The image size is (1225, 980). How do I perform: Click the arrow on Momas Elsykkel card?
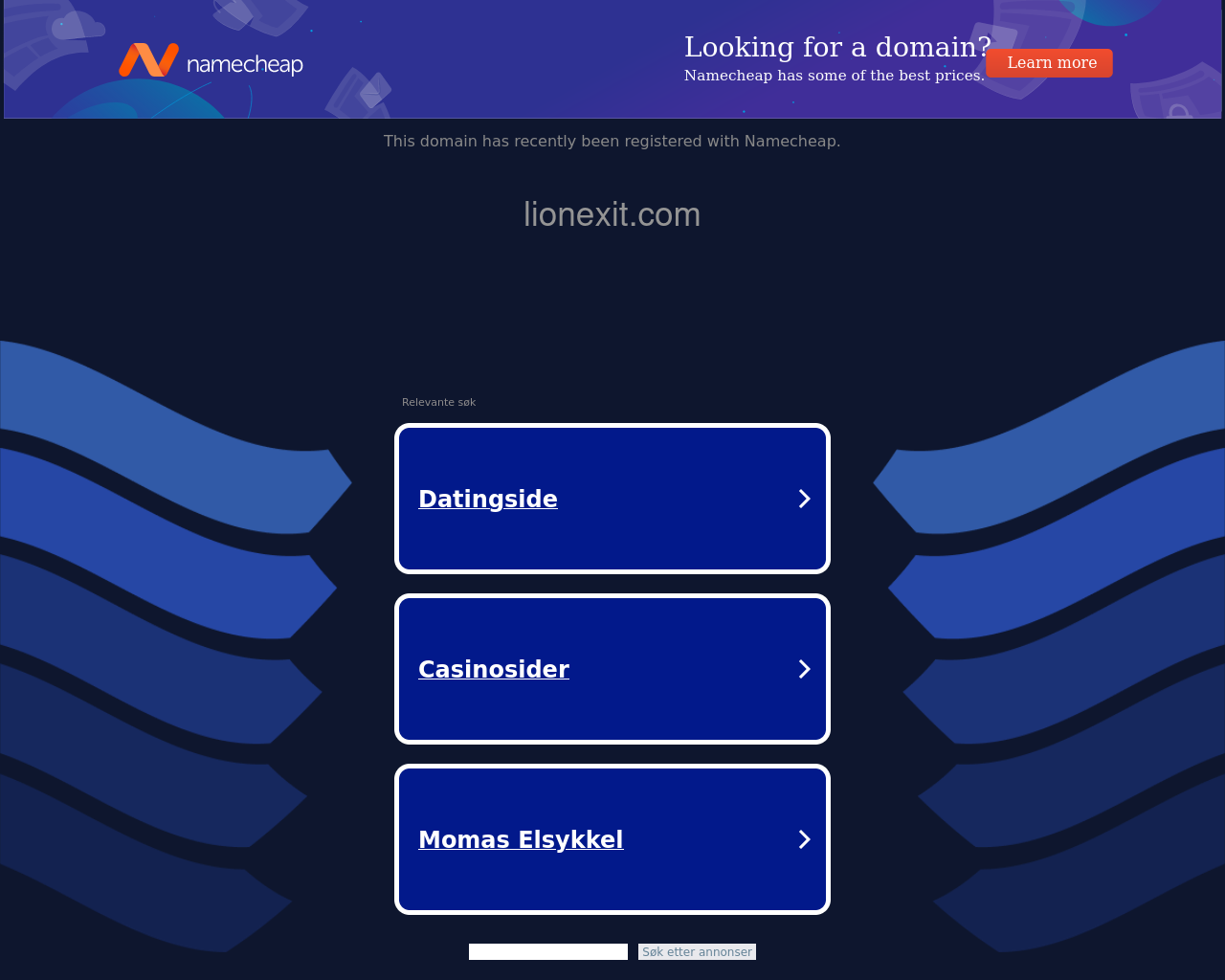click(805, 839)
